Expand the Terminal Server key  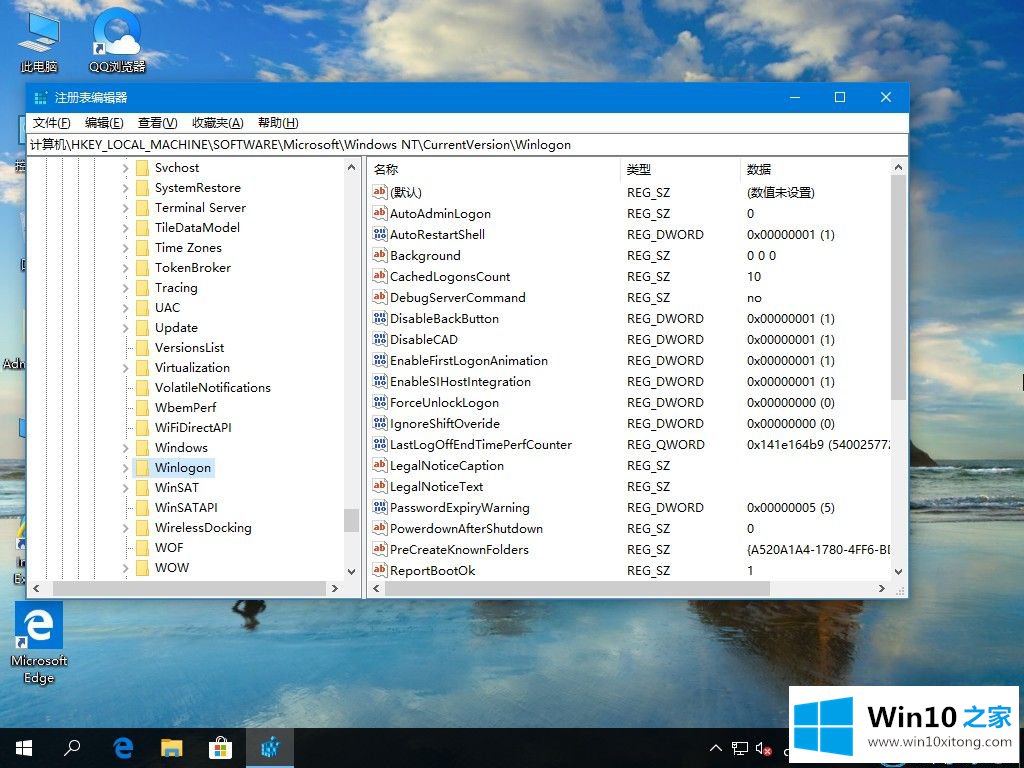pos(125,208)
